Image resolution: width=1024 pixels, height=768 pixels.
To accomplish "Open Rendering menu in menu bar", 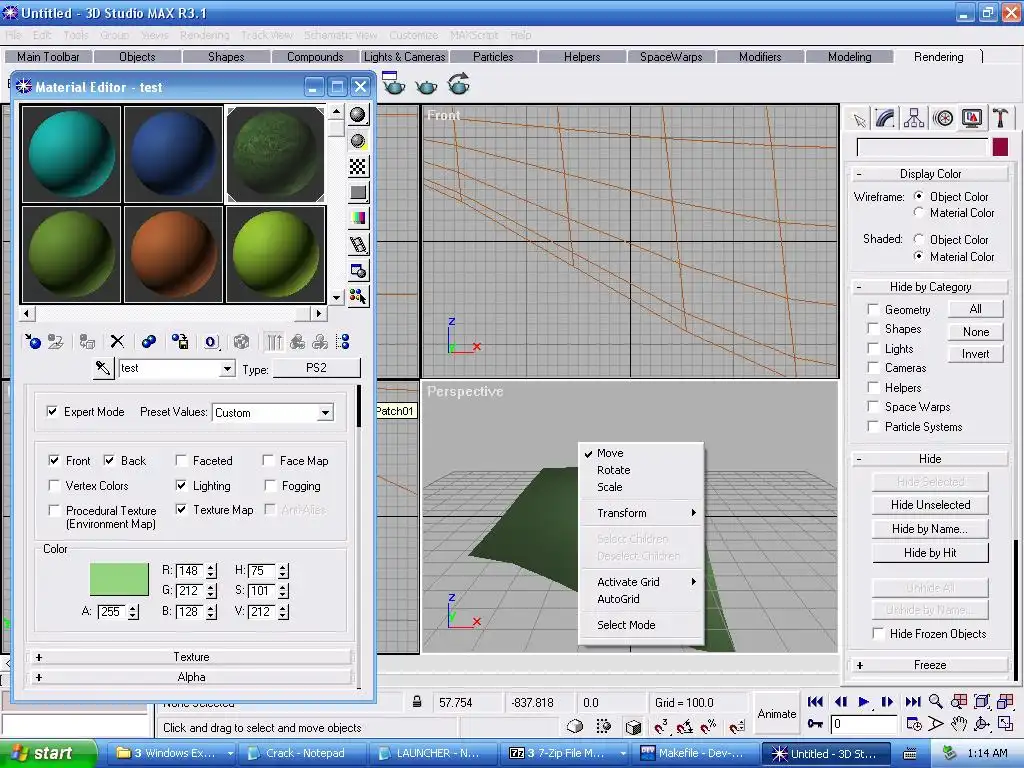I will (204, 35).
